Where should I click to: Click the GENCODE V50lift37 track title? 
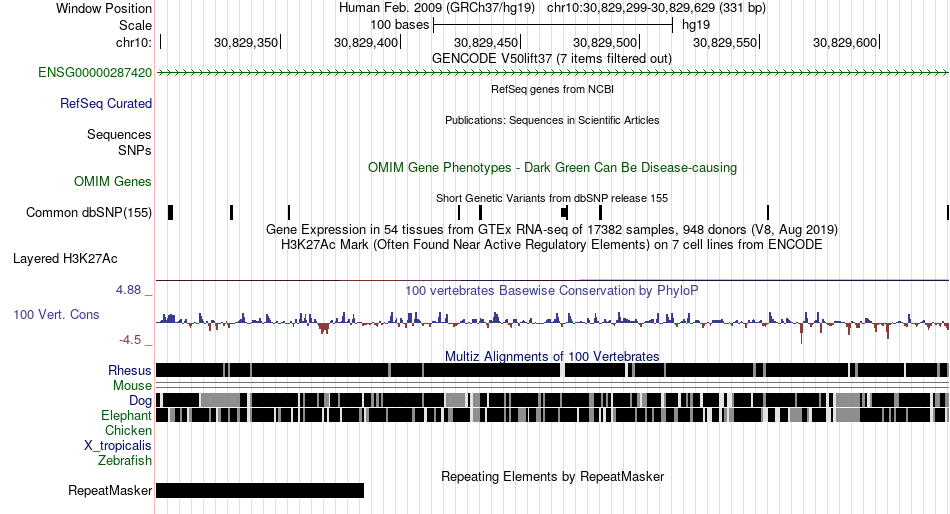[x=552, y=59]
